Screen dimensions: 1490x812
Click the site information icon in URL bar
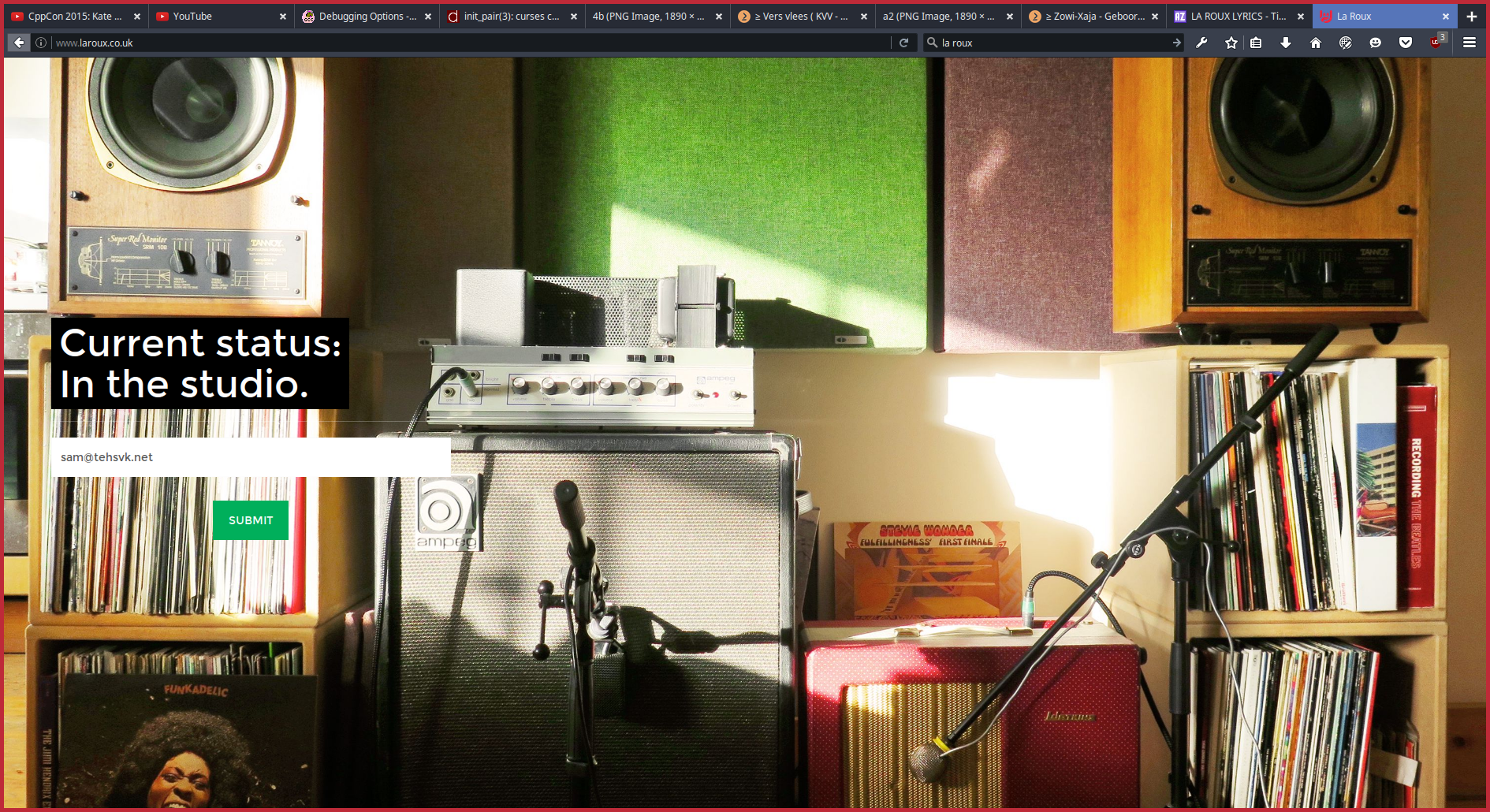pos(41,43)
